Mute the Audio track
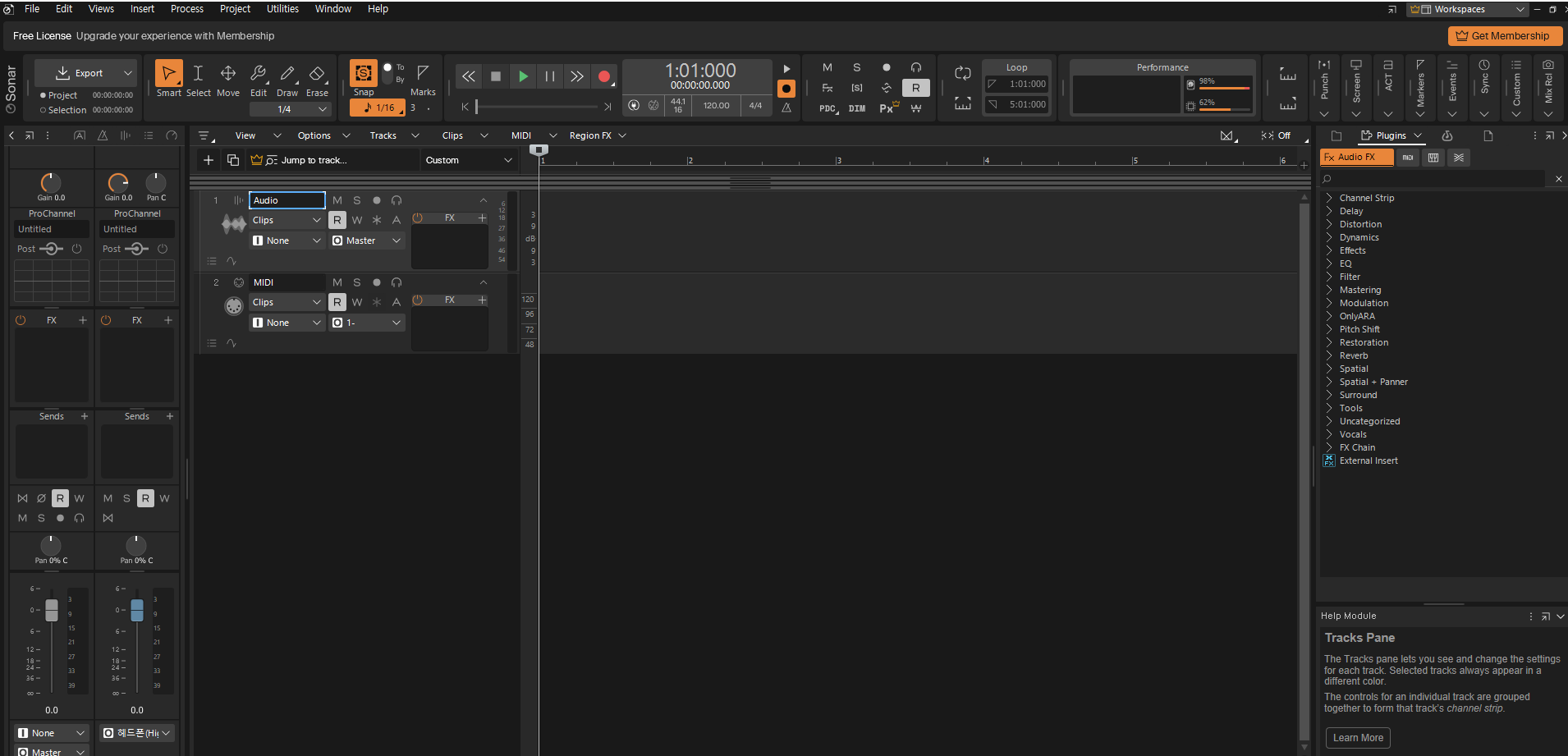1568x756 pixels. pyautogui.click(x=337, y=200)
